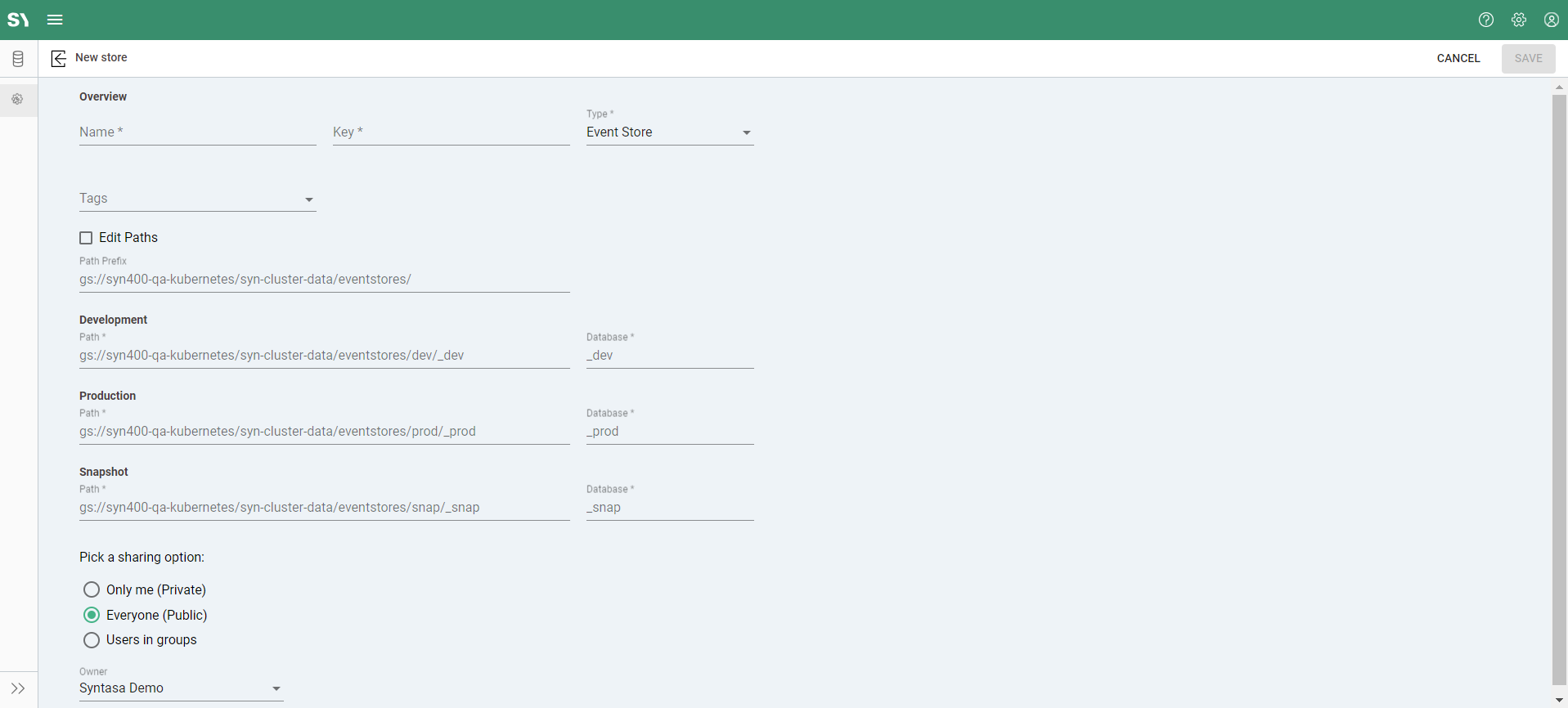Open the Type dropdown showing Event Store
Image resolution: width=1568 pixels, height=708 pixels.
point(669,132)
